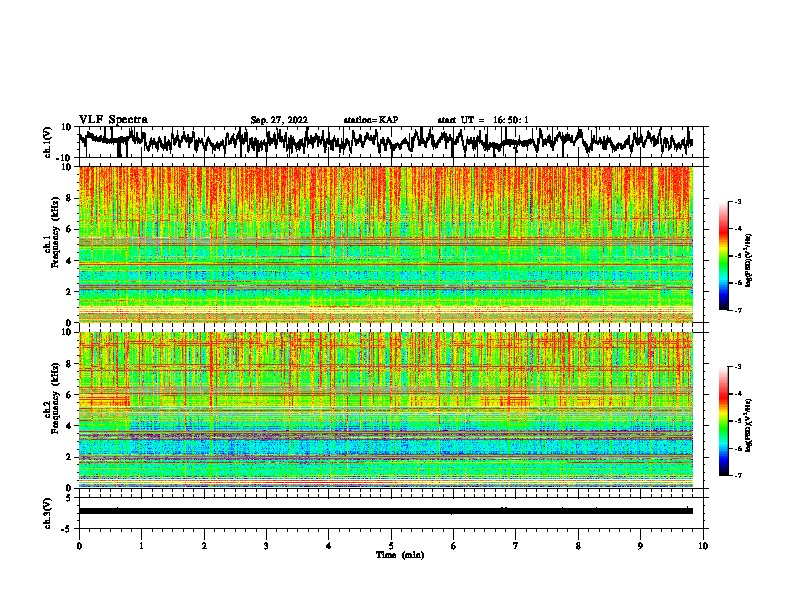Click the "-3" label on ch.2 color bar
Image resolution: width=792 pixels, height=612 pixels.
tap(738, 367)
